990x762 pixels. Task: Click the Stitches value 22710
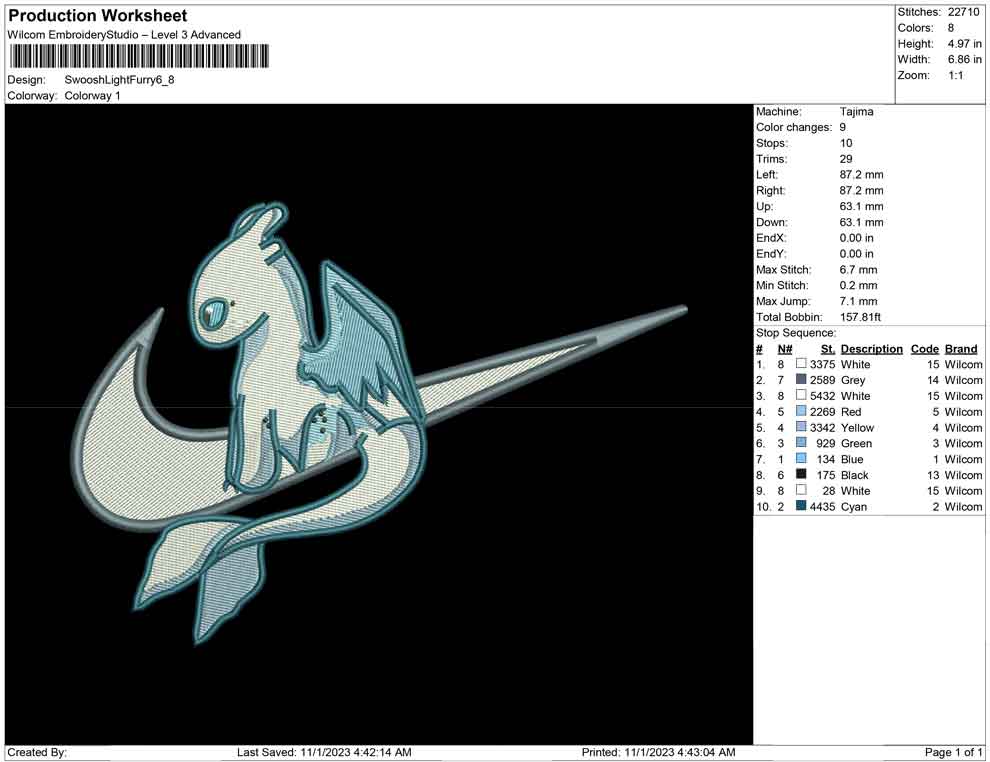click(965, 12)
